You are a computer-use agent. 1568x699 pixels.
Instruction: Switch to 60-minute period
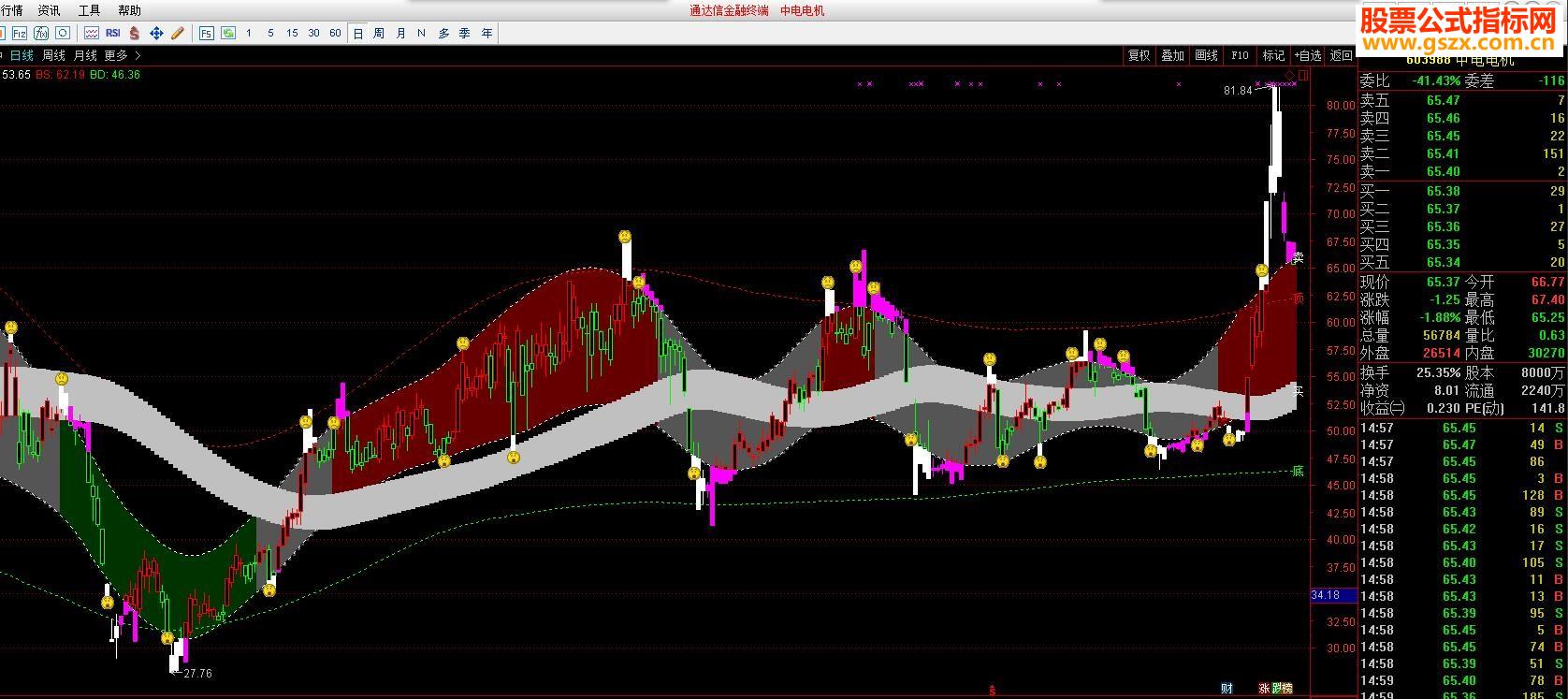(335, 33)
